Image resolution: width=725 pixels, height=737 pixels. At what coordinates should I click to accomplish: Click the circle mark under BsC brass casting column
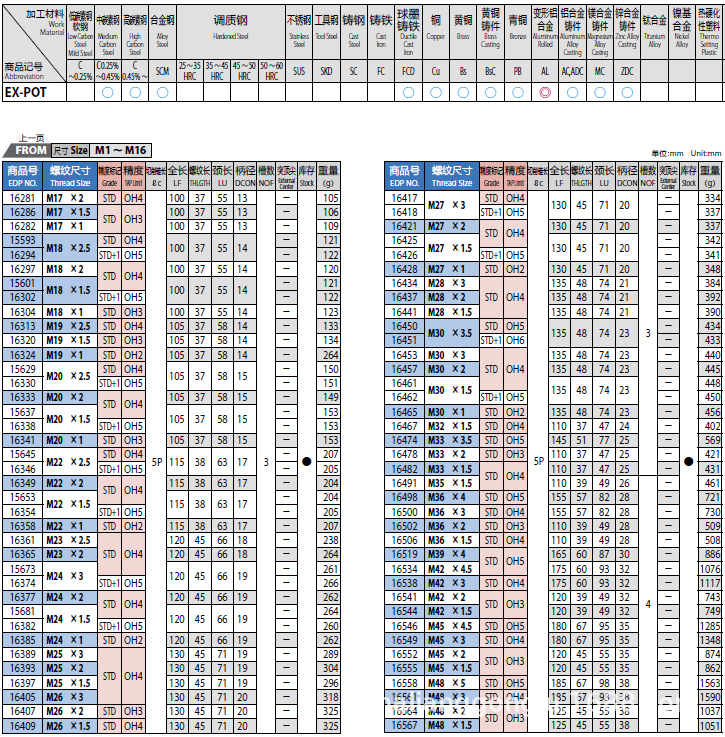click(x=490, y=93)
